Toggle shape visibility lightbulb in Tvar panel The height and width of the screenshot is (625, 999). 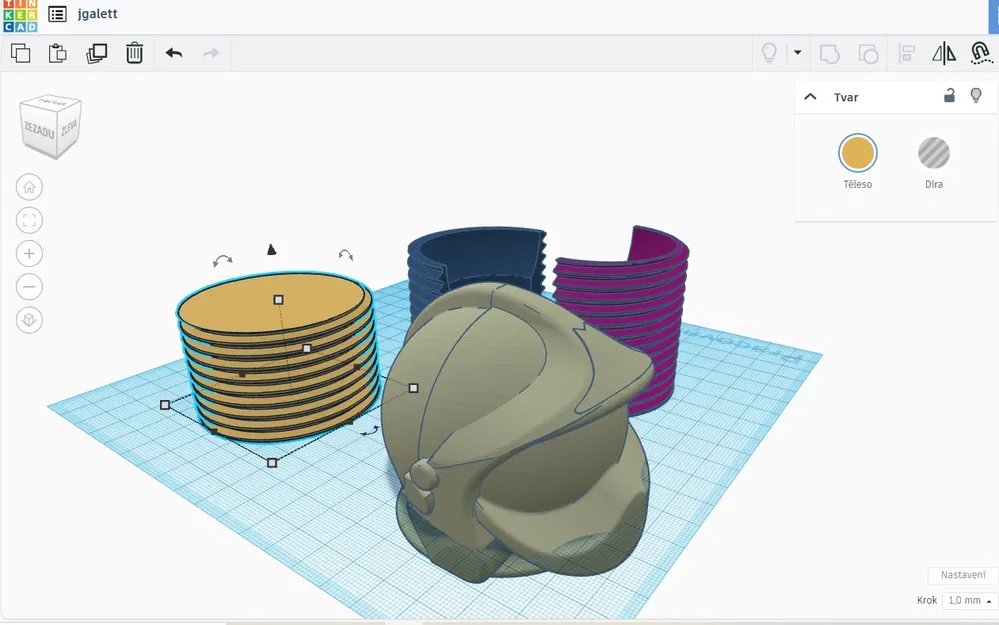[x=975, y=96]
